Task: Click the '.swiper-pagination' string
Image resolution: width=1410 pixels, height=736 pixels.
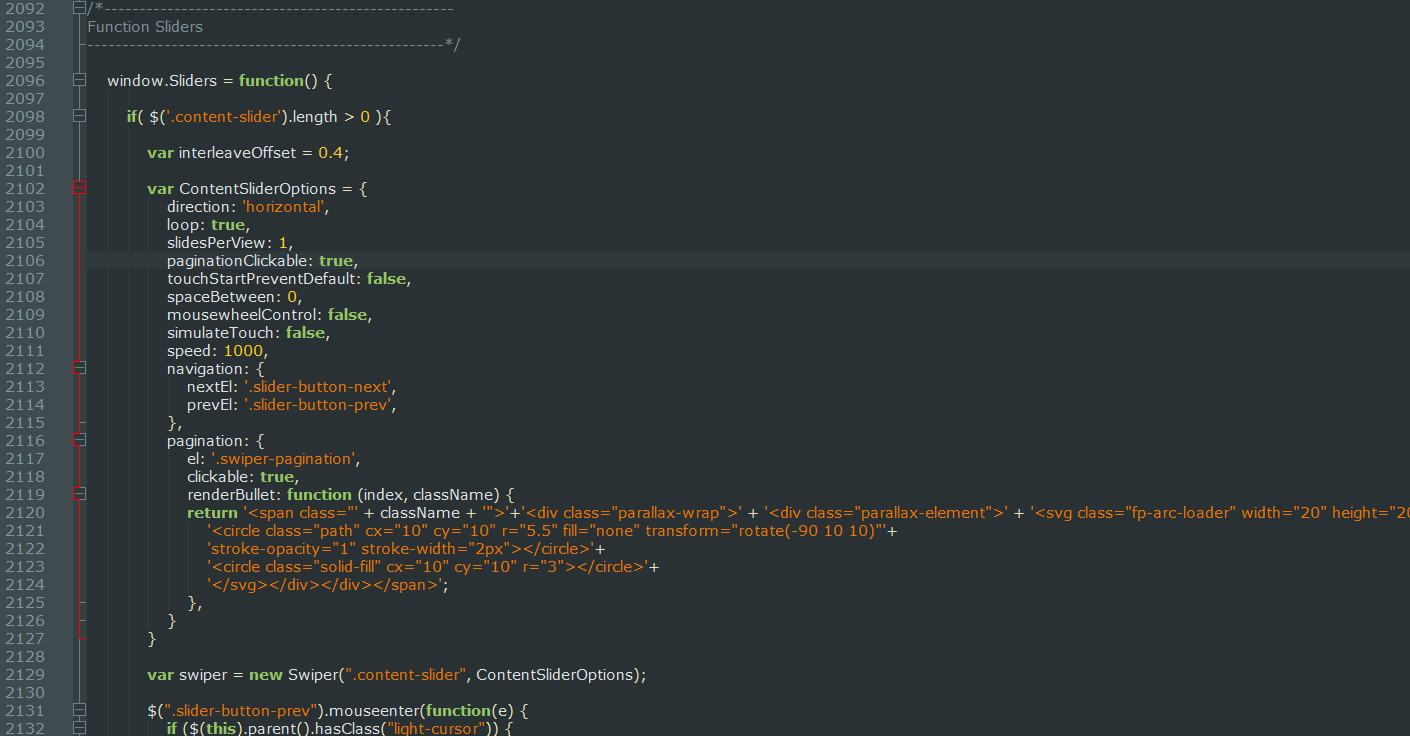Action: tap(283, 459)
